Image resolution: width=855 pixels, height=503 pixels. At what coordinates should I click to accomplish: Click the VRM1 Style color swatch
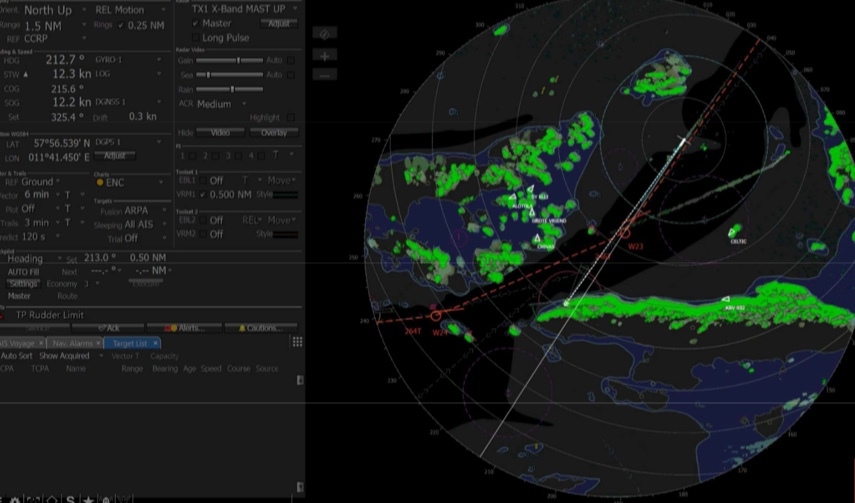tap(286, 195)
